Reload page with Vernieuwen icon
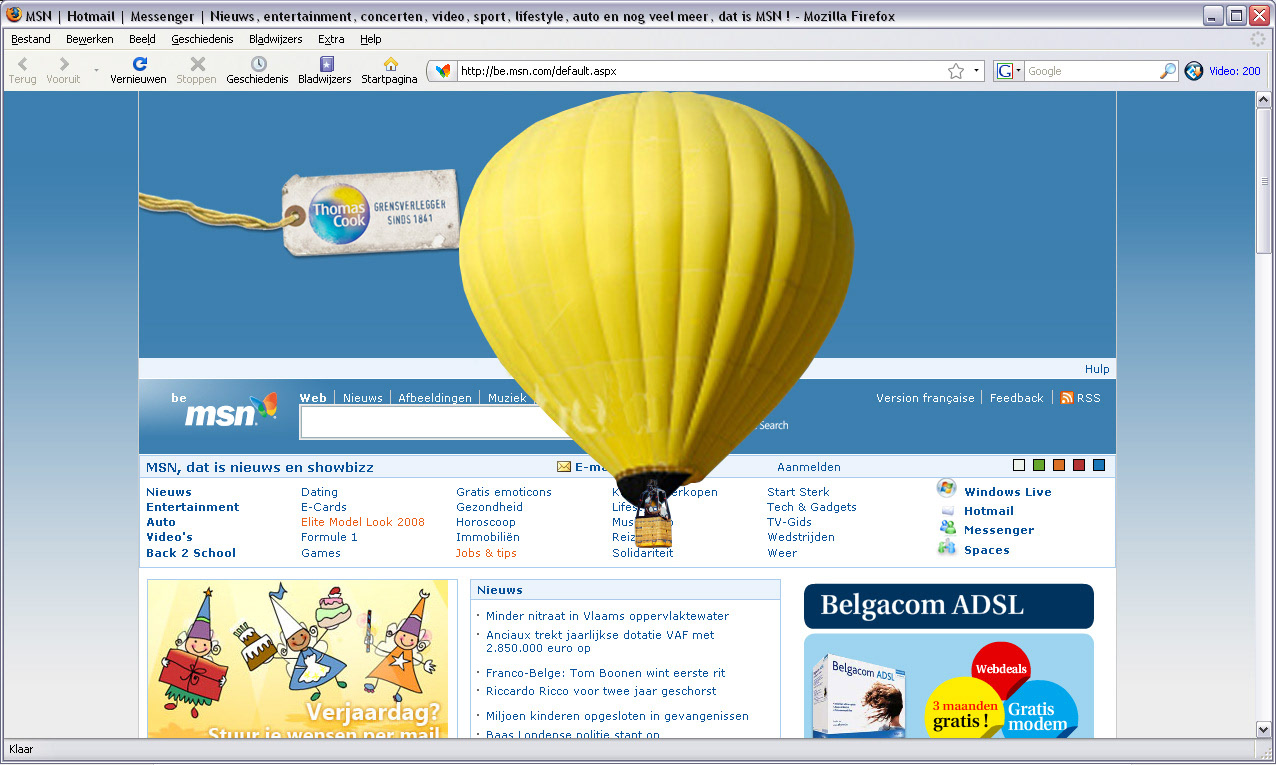The image size is (1276, 765). coord(139,64)
